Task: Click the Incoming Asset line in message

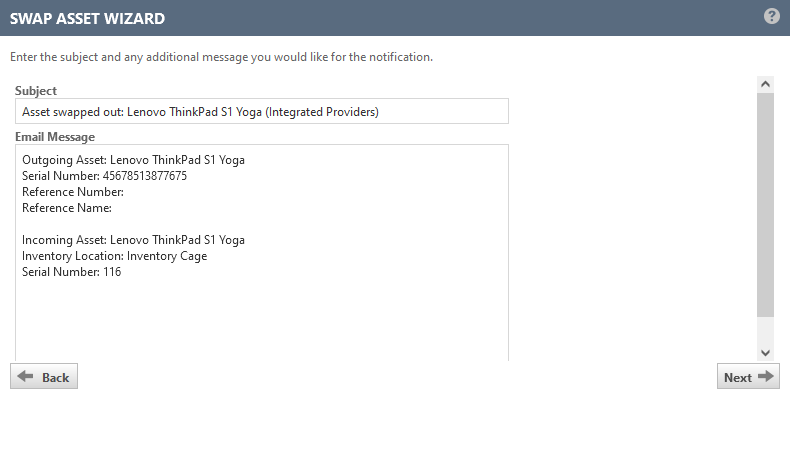Action: (x=133, y=240)
